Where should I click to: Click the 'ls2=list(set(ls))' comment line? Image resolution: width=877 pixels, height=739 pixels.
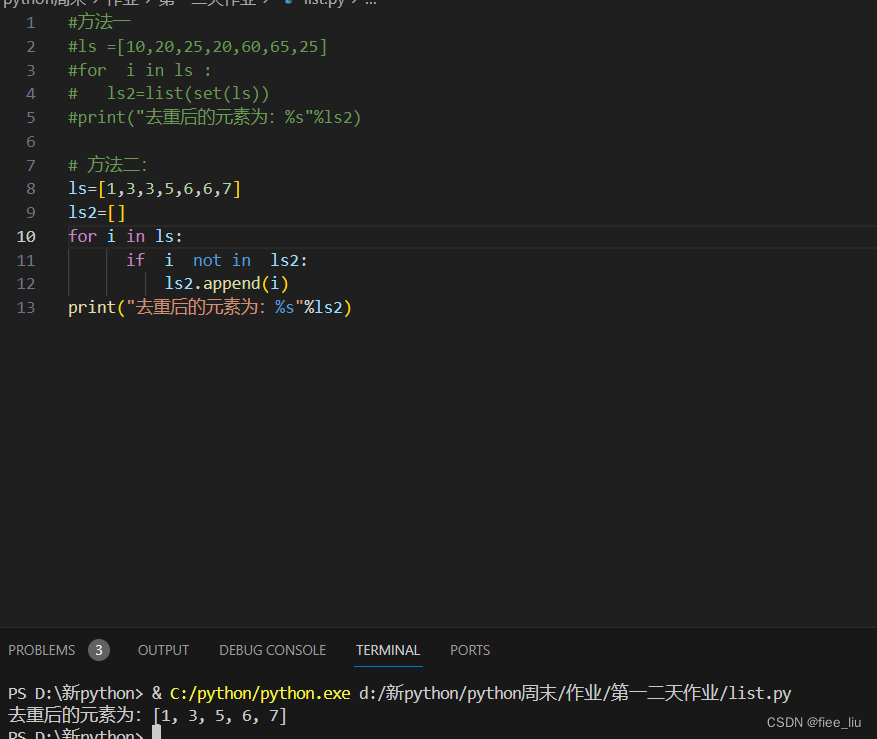(x=188, y=93)
